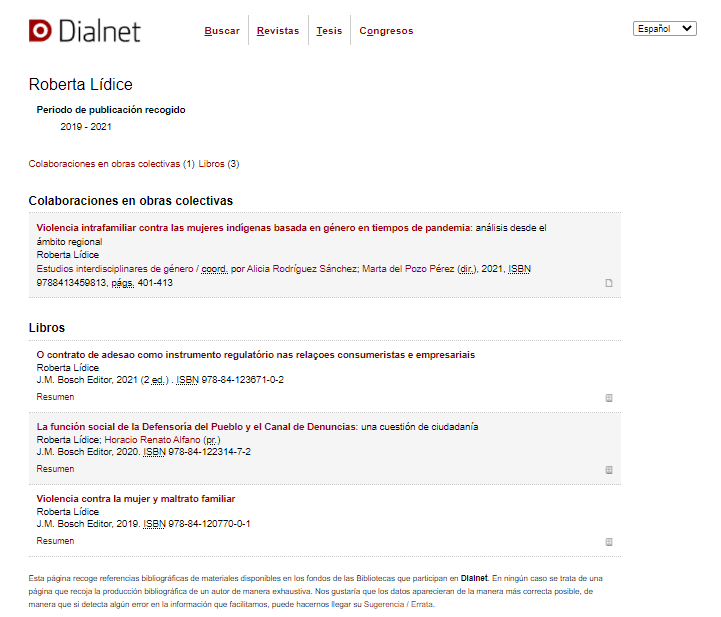Jump to Colaboraciones en obras colectivas anchor link
Image resolution: width=721 pixels, height=617 pixels.
point(104,164)
